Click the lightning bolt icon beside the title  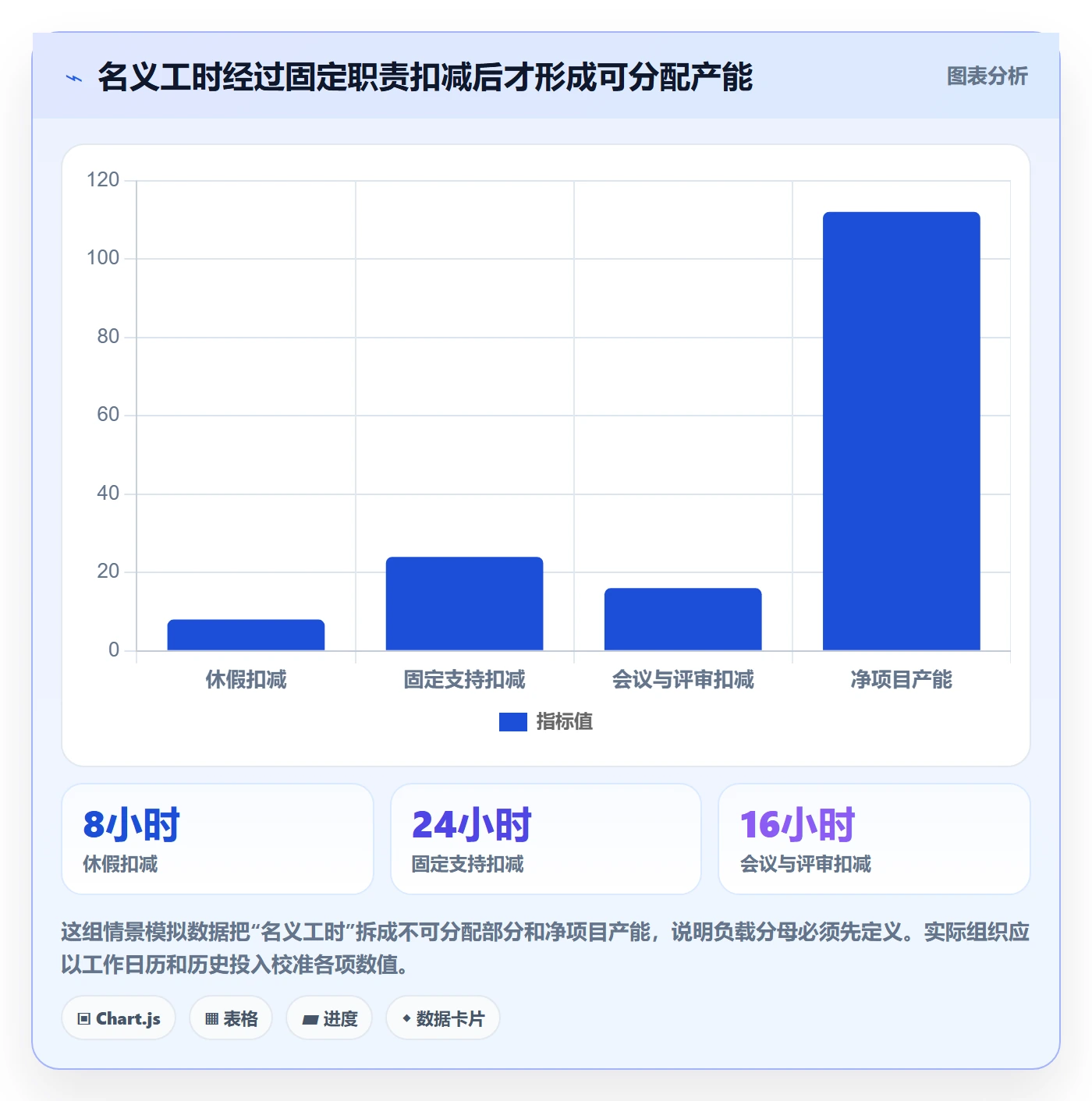click(x=74, y=78)
